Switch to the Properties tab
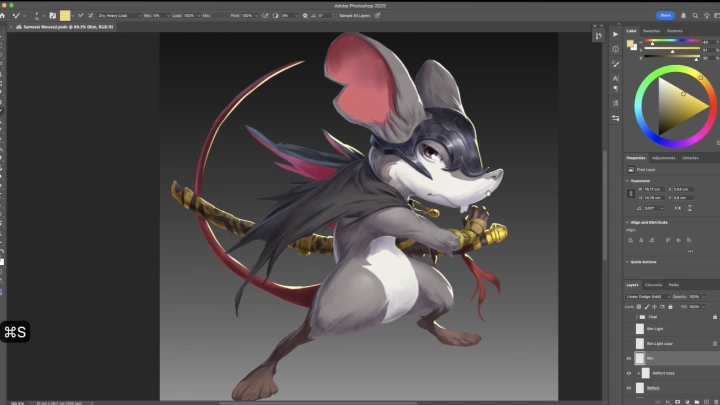The image size is (720, 405). pos(636,158)
